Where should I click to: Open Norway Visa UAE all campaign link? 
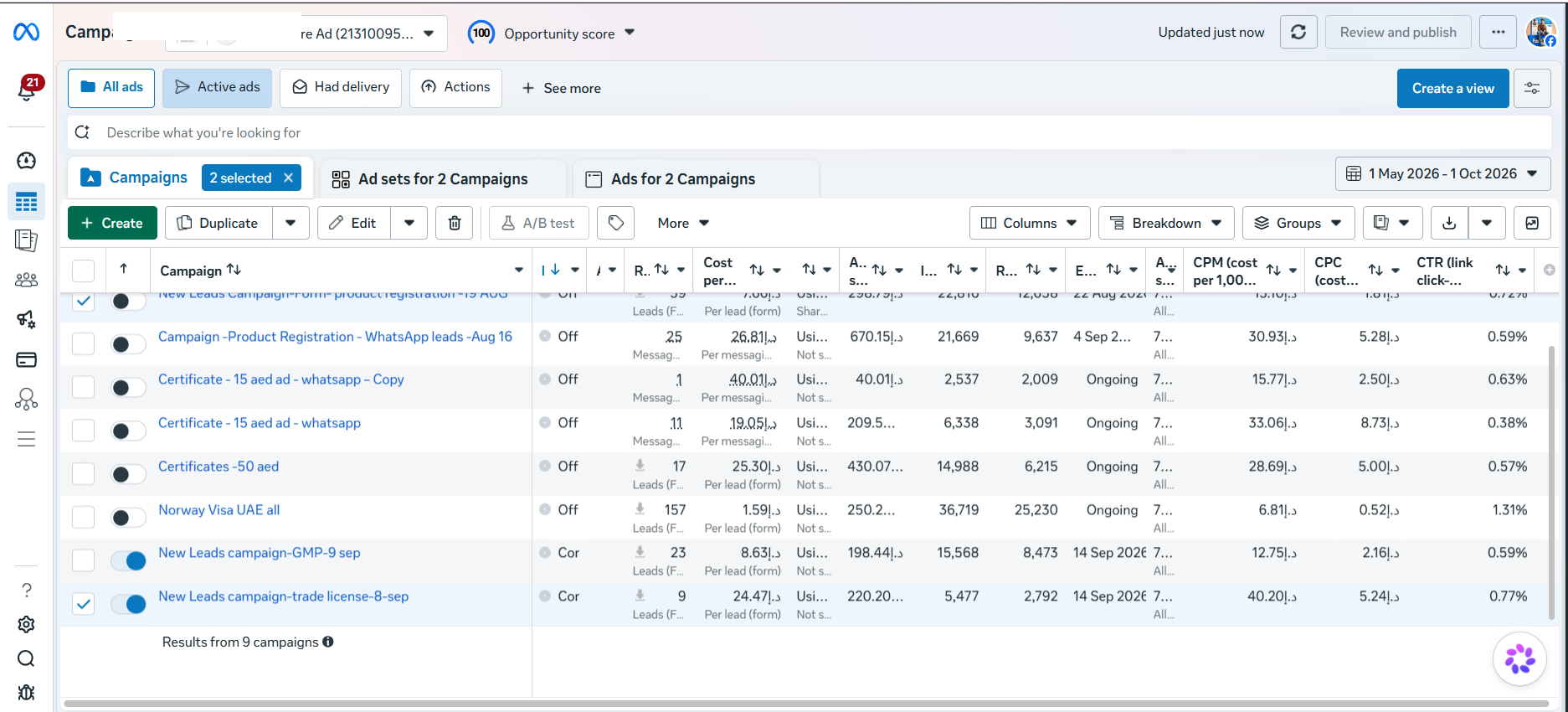219,509
